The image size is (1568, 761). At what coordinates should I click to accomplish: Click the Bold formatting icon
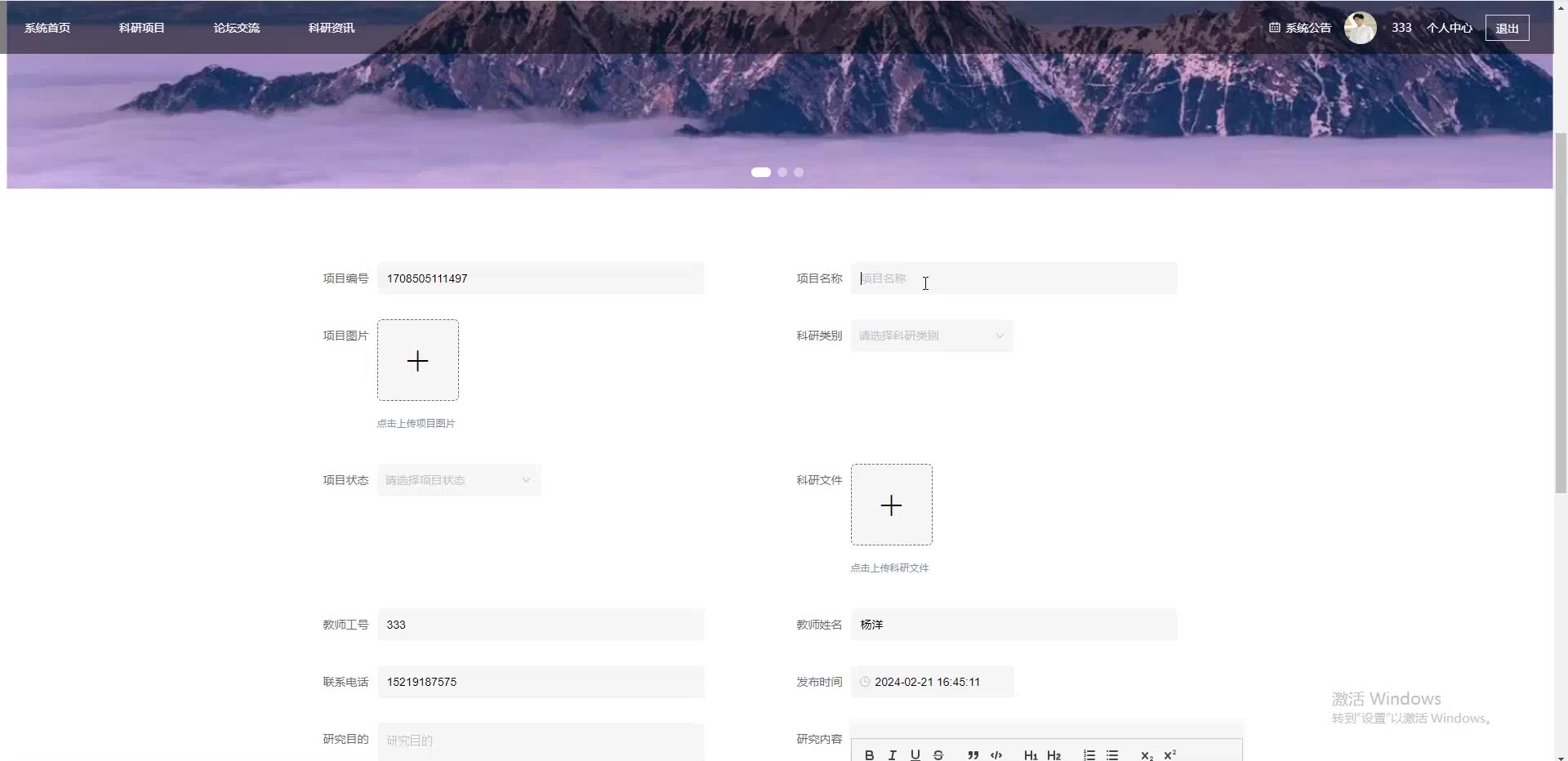click(870, 755)
